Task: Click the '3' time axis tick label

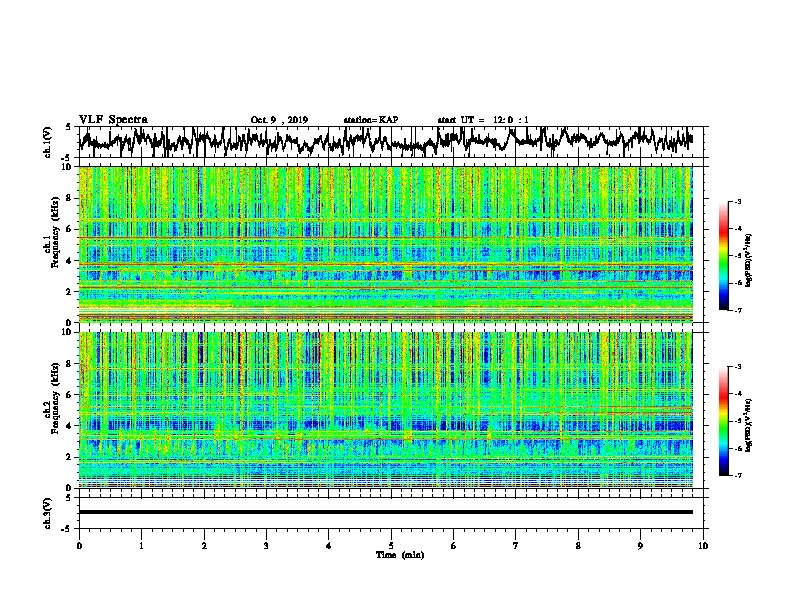Action: click(x=266, y=546)
